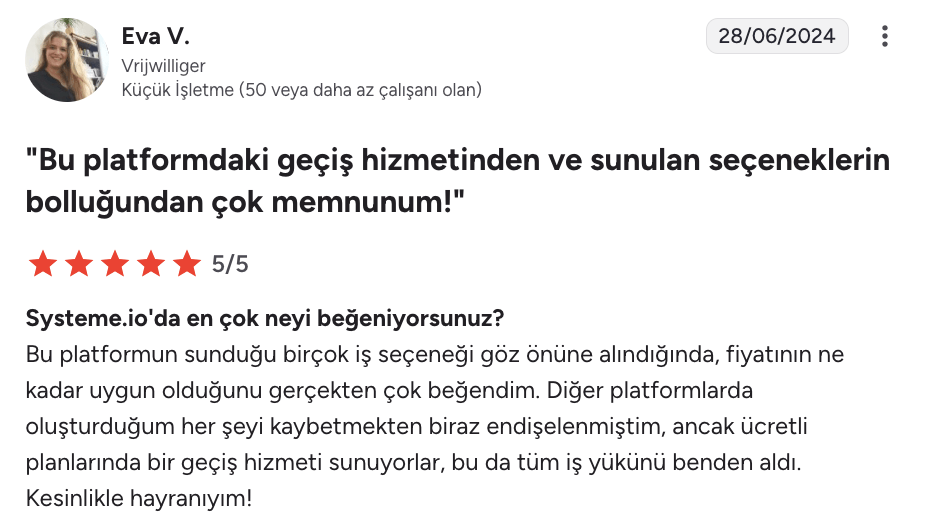Click the Vrijwilliger role label
930x517 pixels.
[163, 66]
